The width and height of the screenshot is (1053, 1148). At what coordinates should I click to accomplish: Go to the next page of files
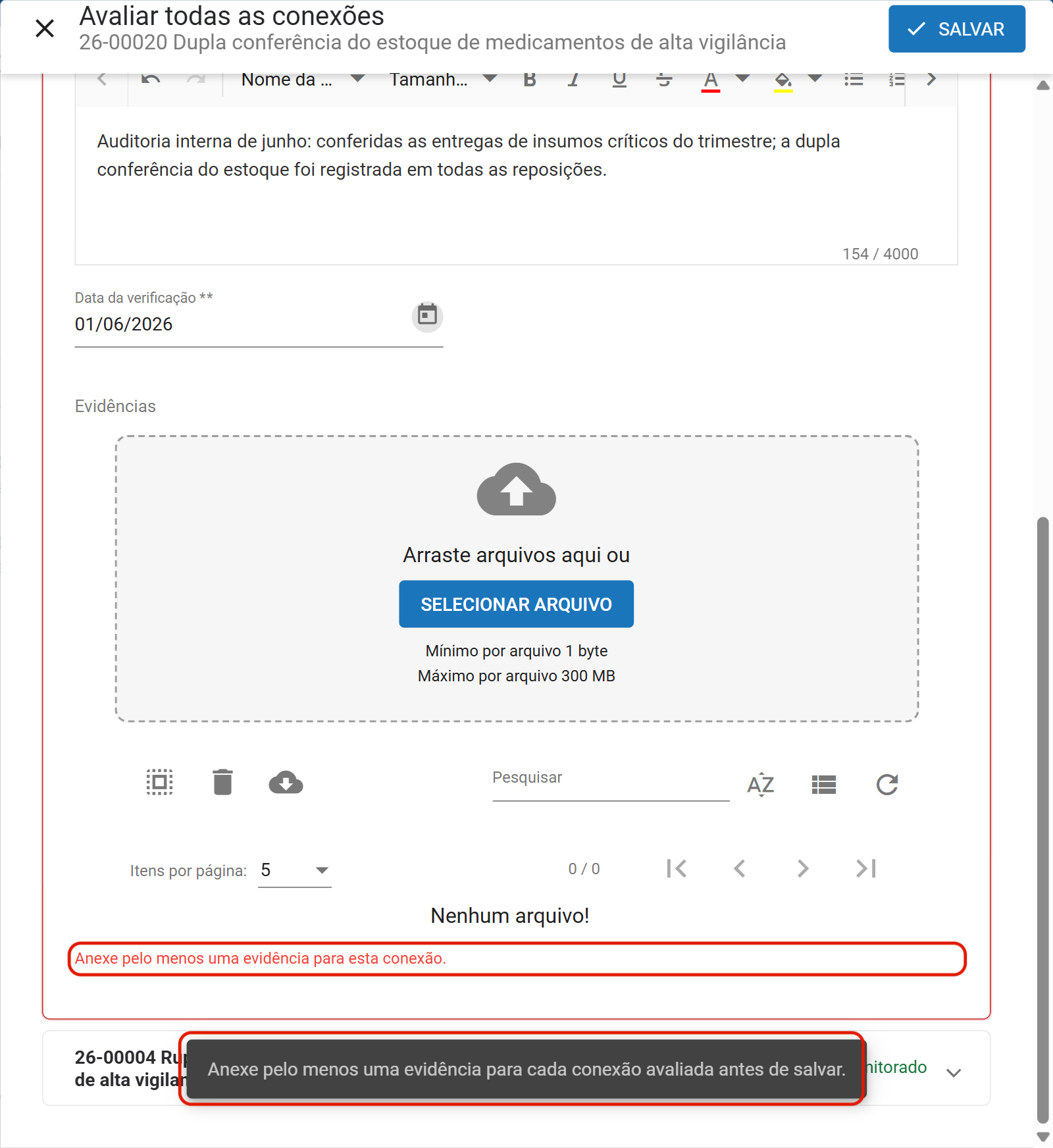803,869
